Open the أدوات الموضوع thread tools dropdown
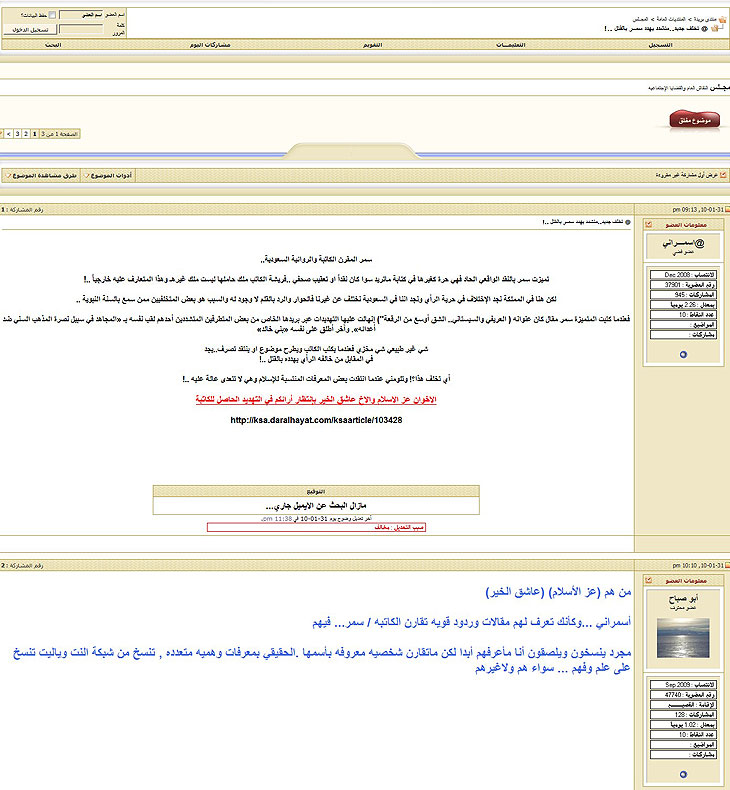 (x=108, y=175)
